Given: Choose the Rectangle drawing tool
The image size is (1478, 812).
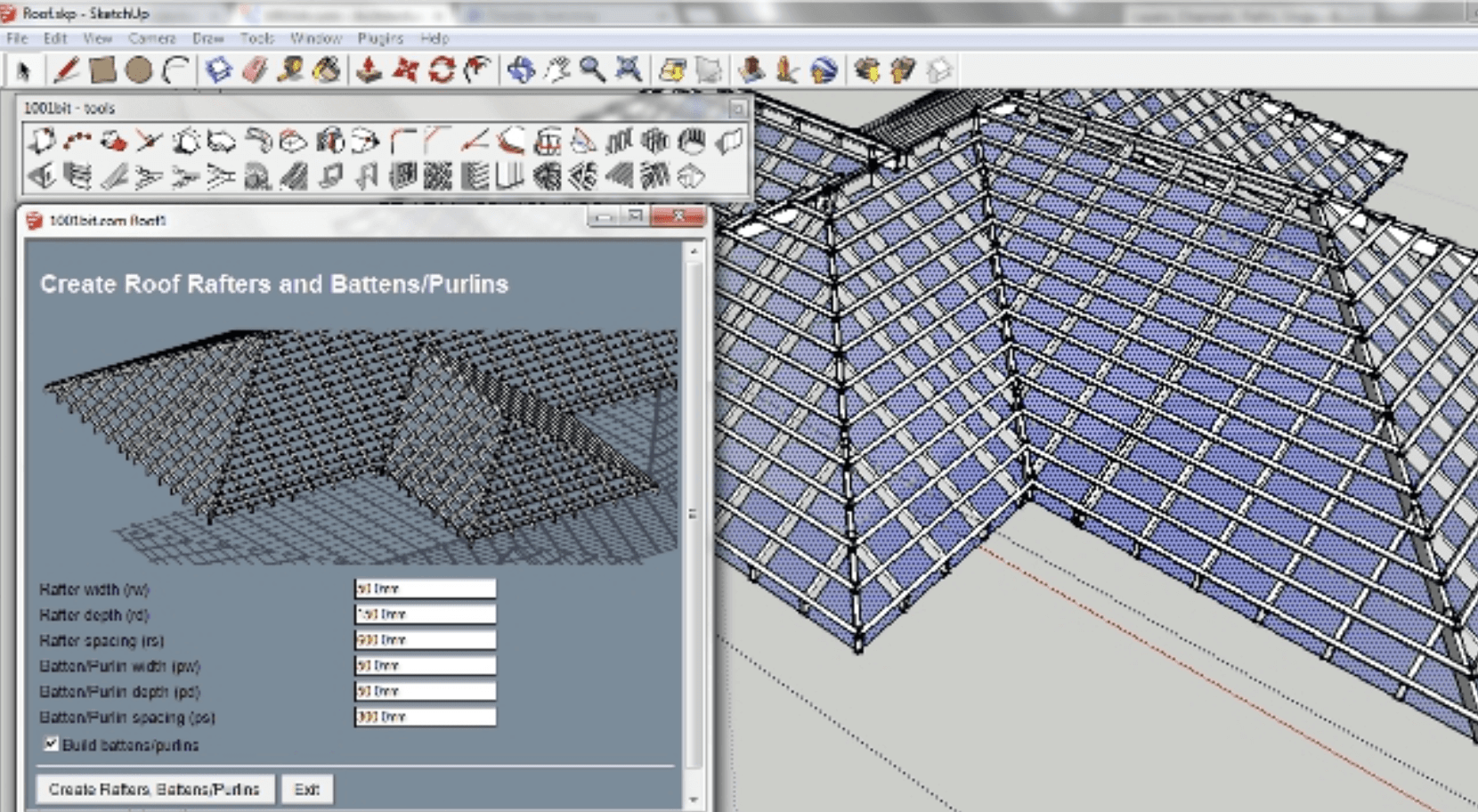Looking at the screenshot, I should click(102, 69).
